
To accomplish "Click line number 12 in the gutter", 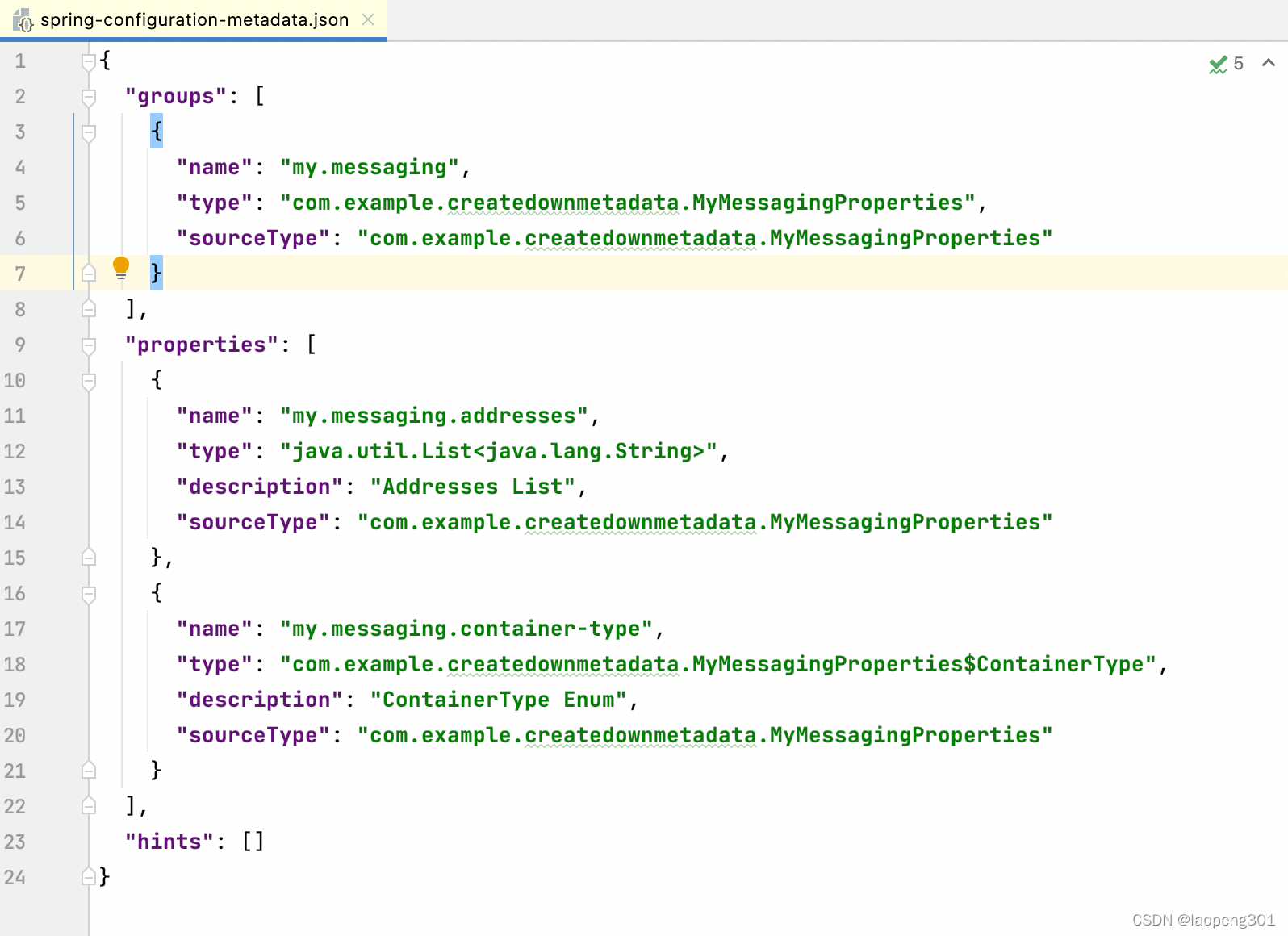I will (x=15, y=452).
